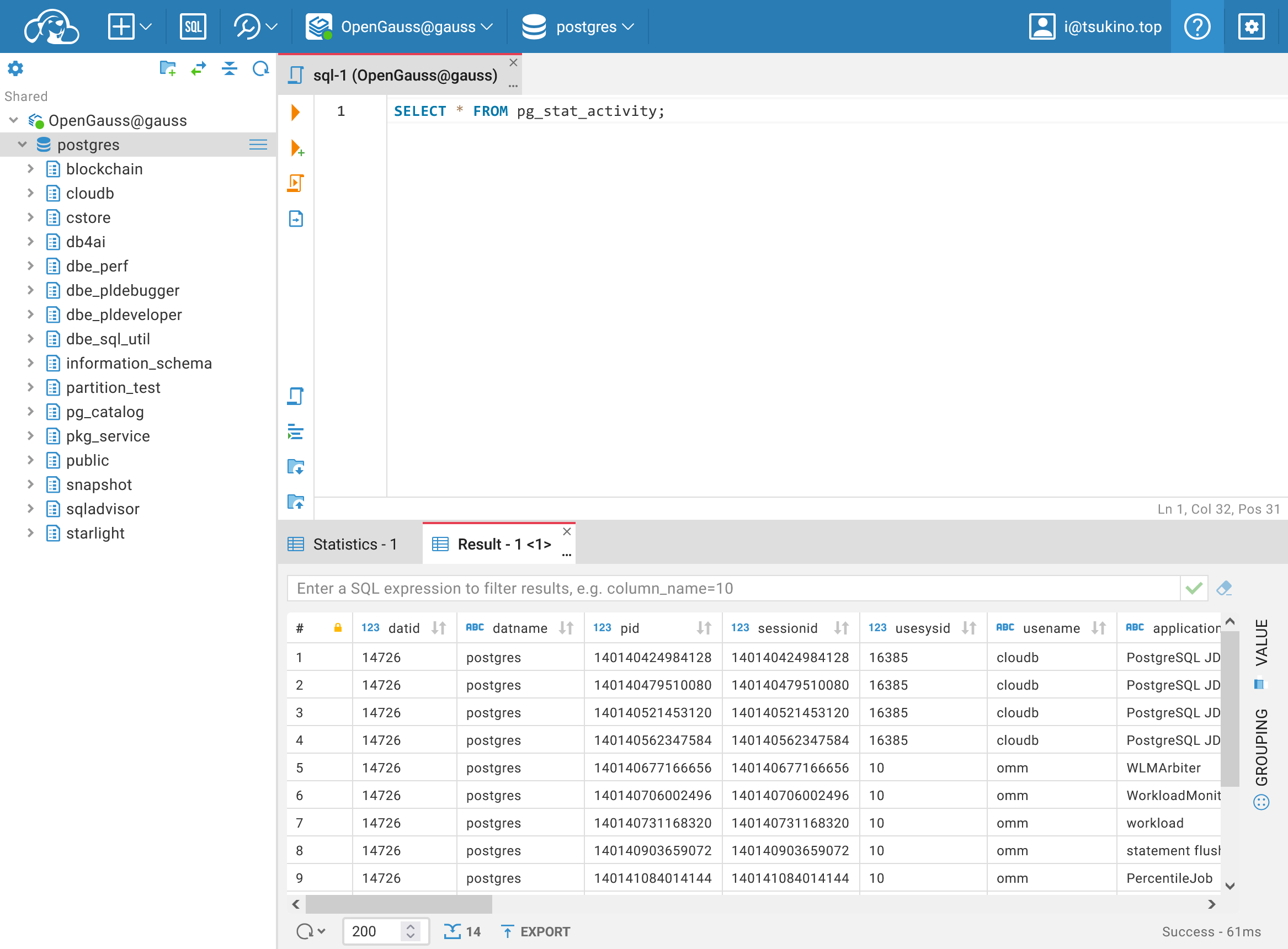Open SQL editor button in top toolbar

[x=193, y=27]
